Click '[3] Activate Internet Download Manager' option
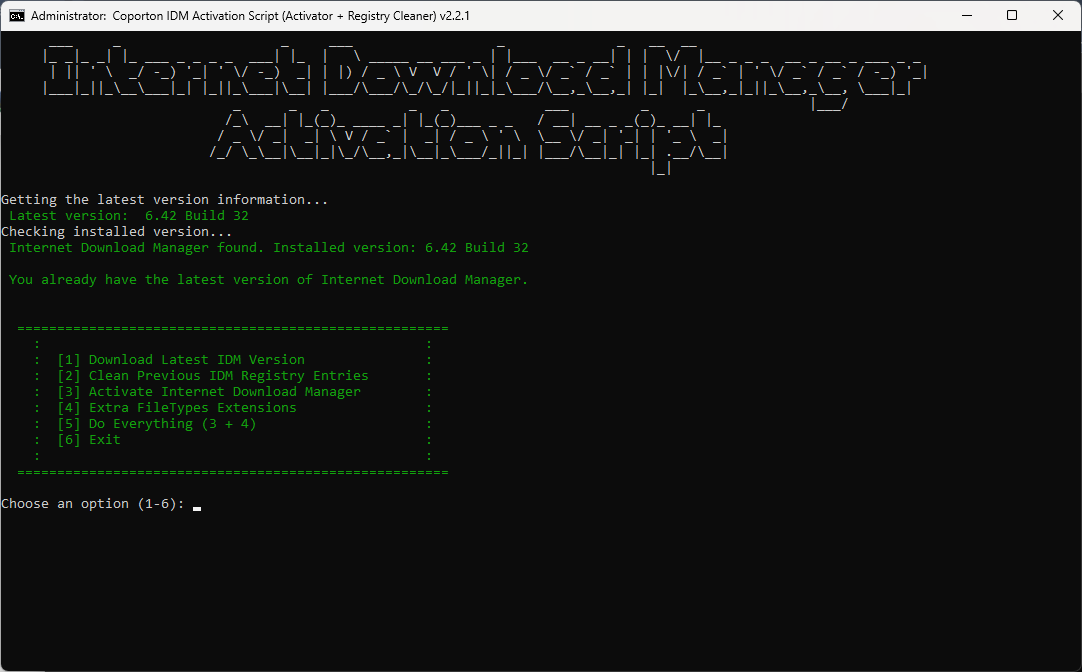Viewport: 1082px width, 672px height. [x=209, y=391]
